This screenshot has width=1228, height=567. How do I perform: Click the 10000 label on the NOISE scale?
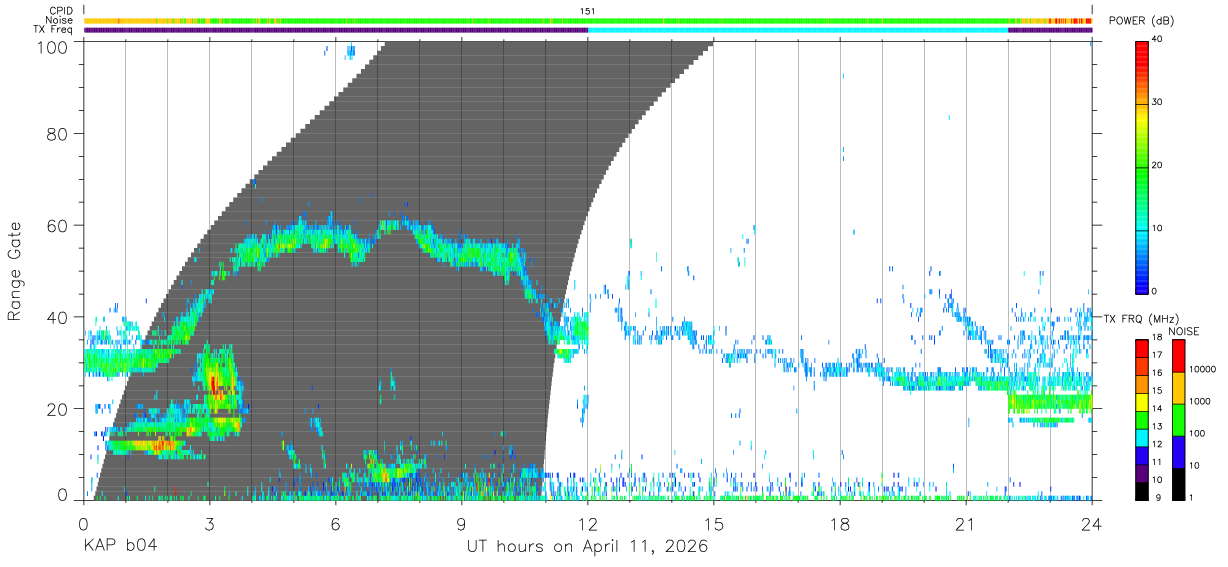tap(1202, 369)
